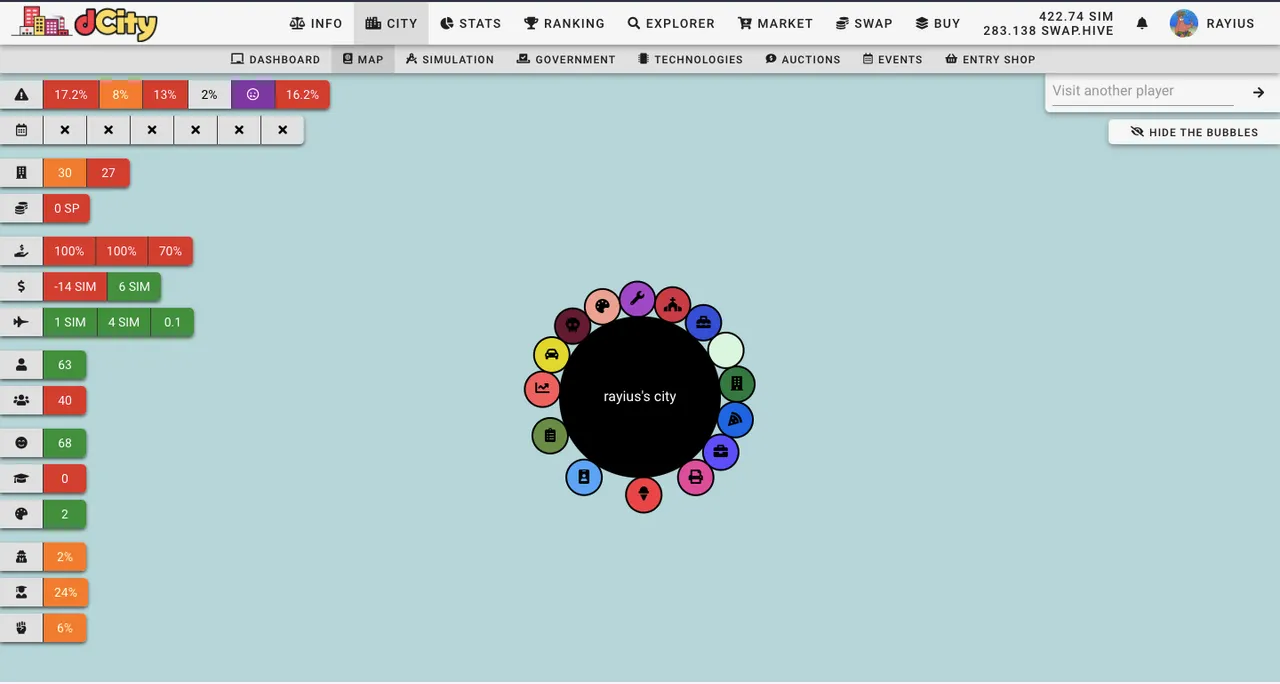This screenshot has height=684, width=1280.
Task: Focus the Visit another player field
Action: click(x=1143, y=91)
